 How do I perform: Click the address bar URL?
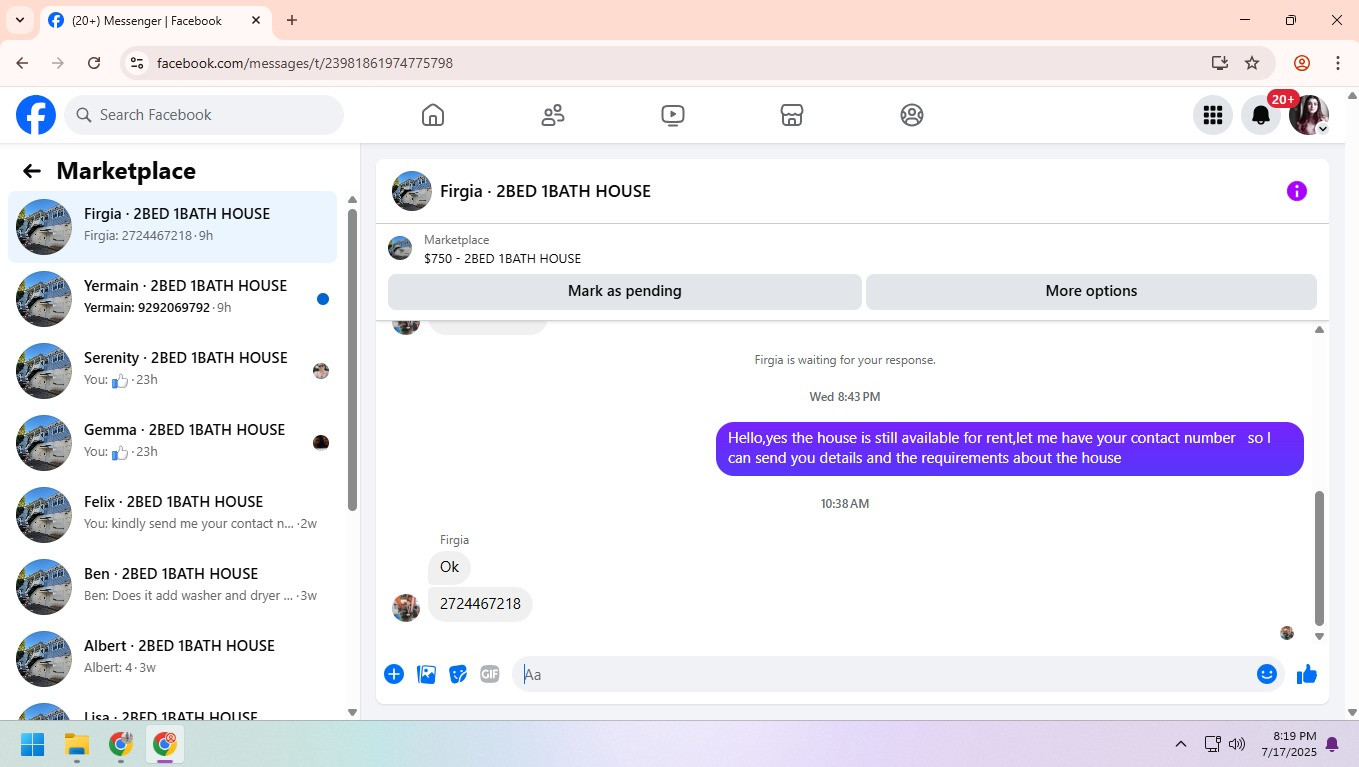305,63
